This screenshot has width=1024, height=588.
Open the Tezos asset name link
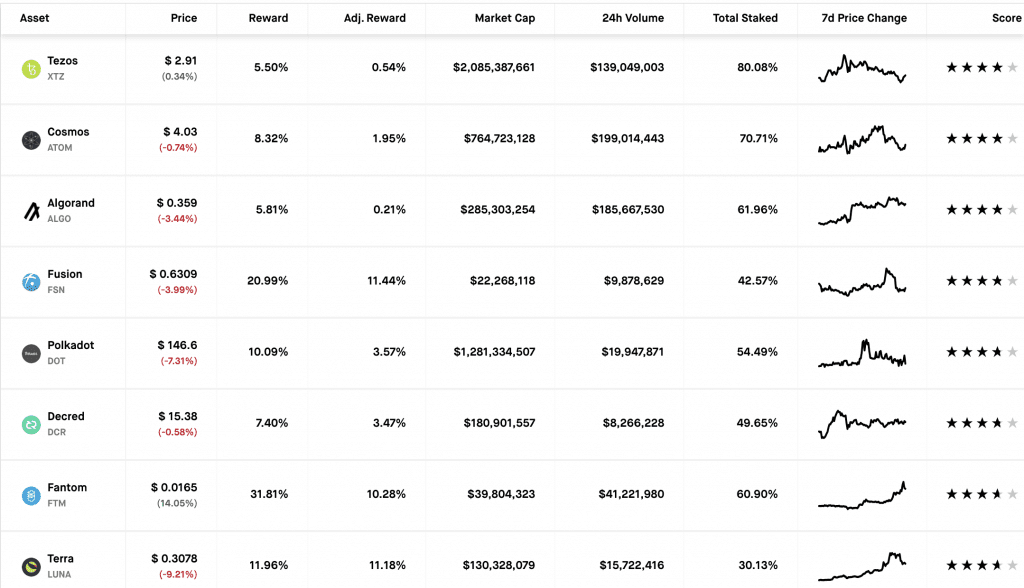pyautogui.click(x=62, y=61)
